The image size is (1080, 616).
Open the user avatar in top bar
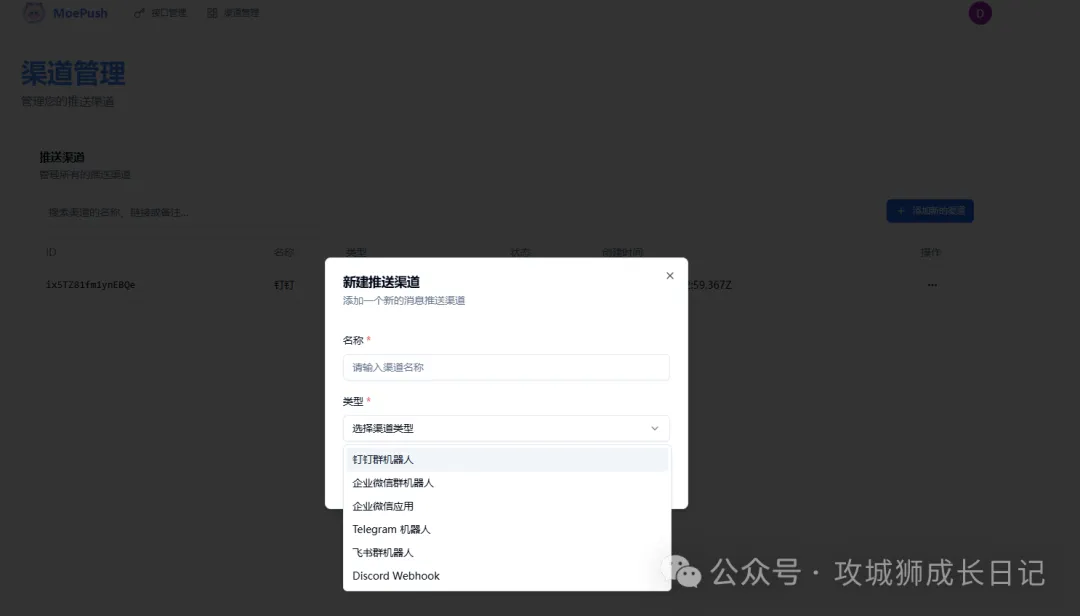click(x=980, y=13)
